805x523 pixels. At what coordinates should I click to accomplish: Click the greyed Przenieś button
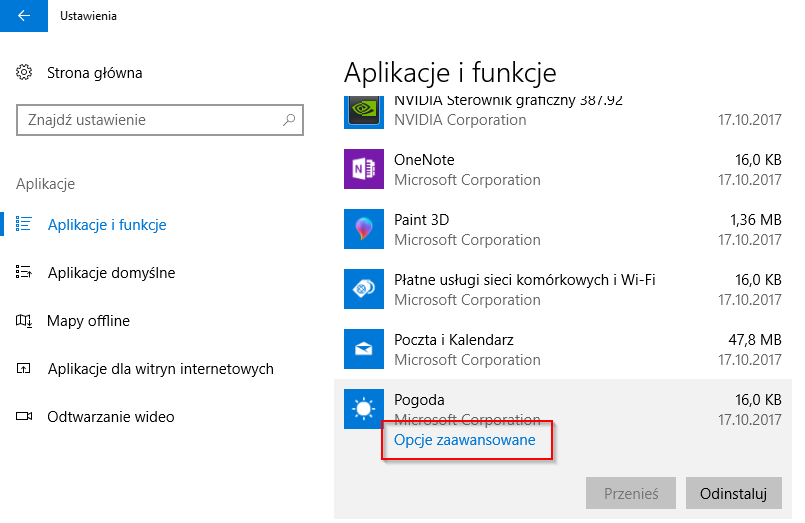630,493
